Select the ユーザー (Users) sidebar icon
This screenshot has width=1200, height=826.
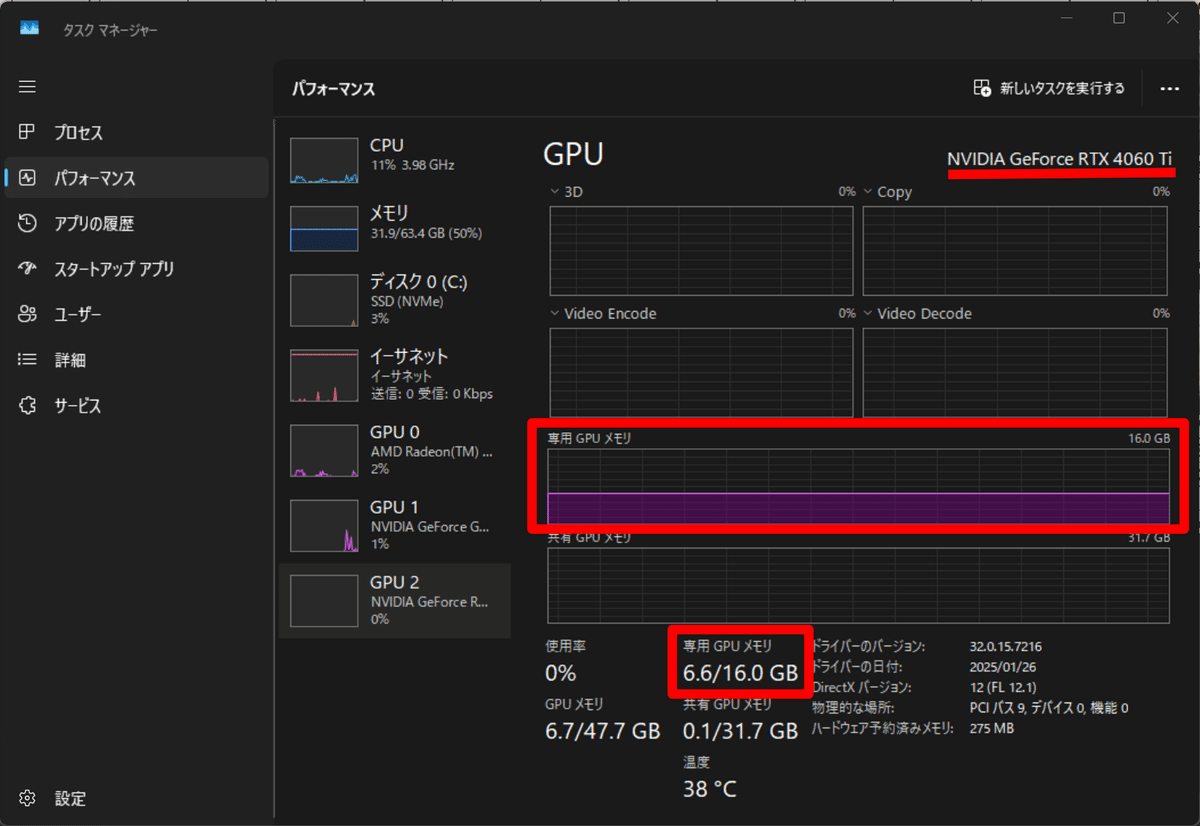[29, 314]
